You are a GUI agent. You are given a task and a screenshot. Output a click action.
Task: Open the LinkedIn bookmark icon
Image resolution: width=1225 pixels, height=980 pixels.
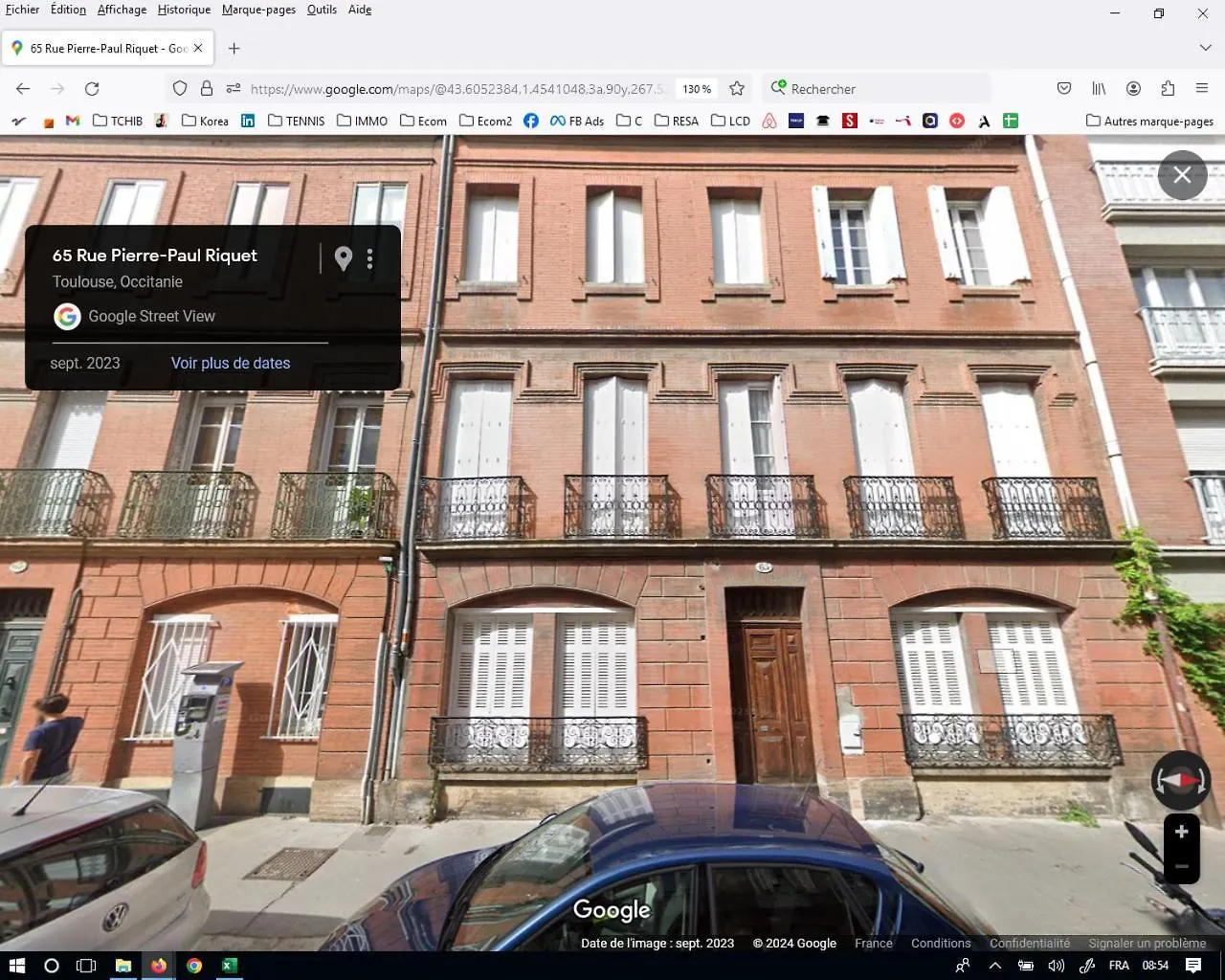pos(248,121)
